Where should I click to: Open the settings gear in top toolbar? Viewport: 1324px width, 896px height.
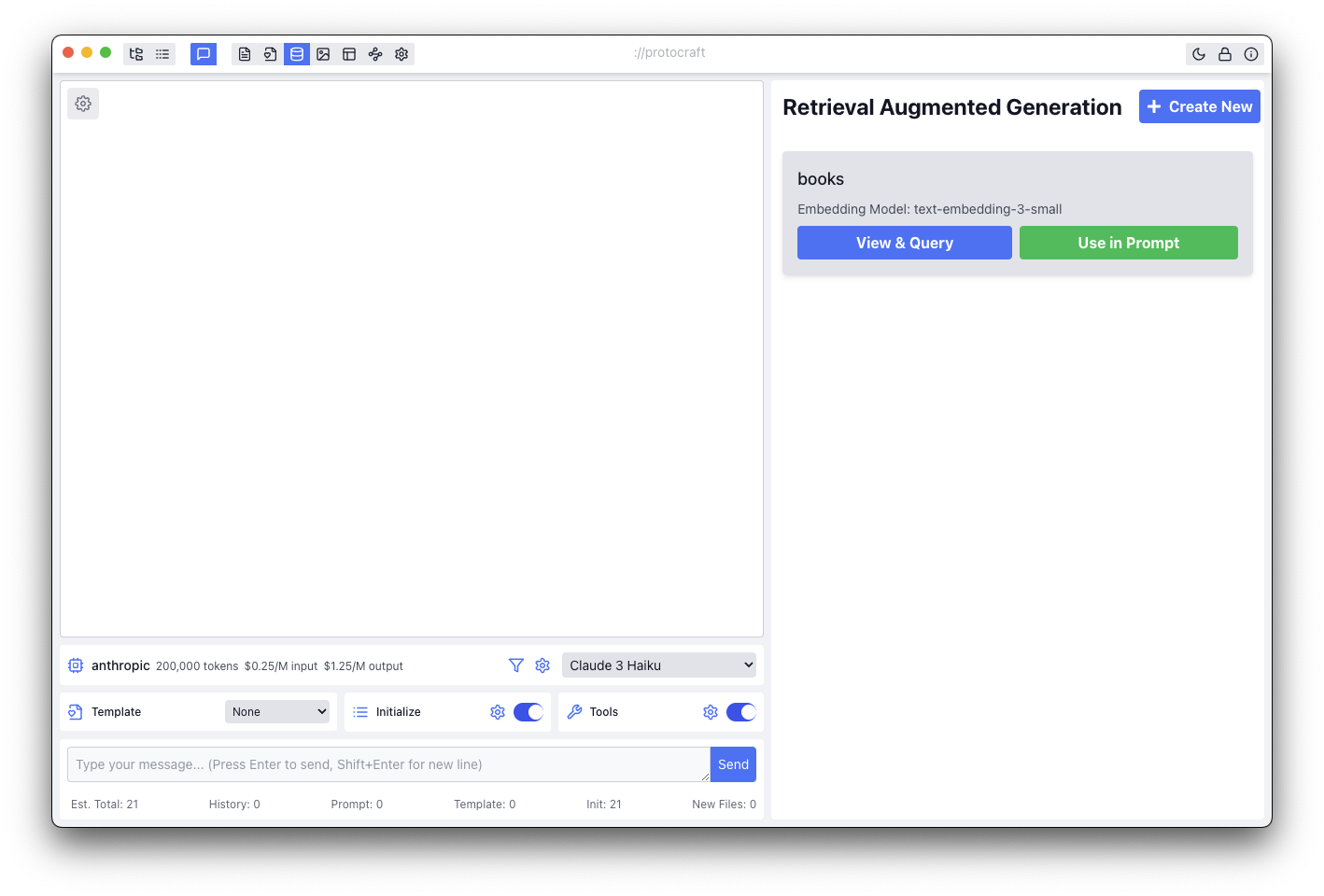click(x=401, y=54)
